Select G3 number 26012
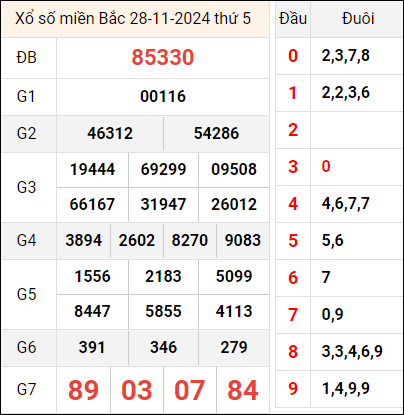The width and height of the screenshot is (404, 415). (234, 204)
